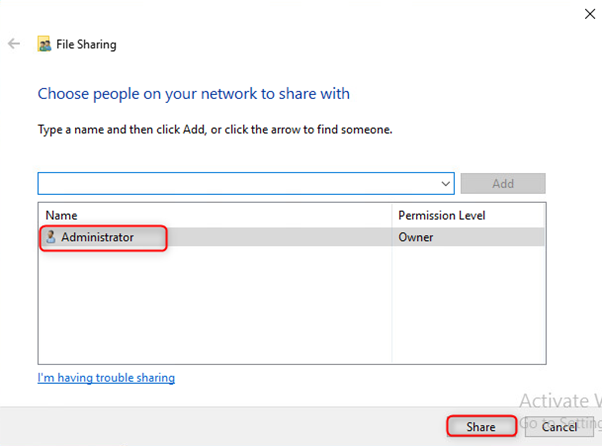Click the Name column header
Viewport: 602px width, 446px height.
[61, 215]
